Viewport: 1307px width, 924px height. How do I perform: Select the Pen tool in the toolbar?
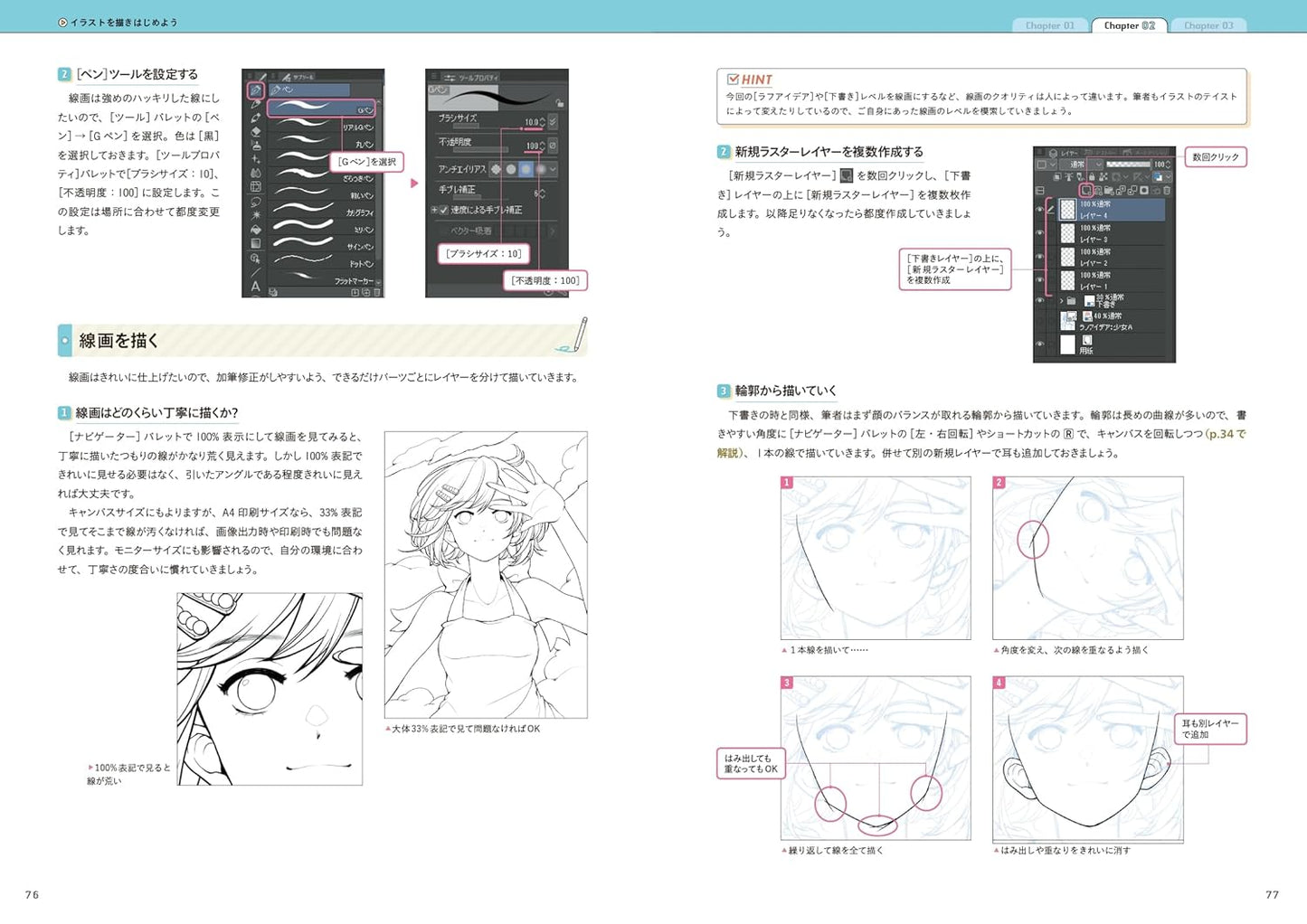pyautogui.click(x=257, y=91)
